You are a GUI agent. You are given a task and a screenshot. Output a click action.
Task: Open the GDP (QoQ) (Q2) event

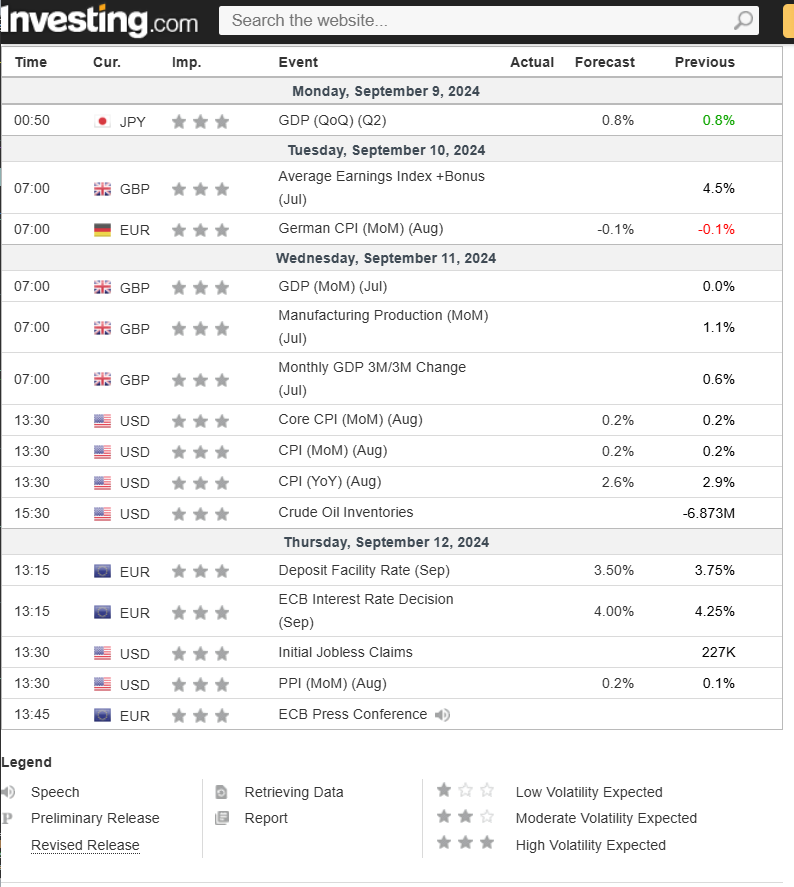[x=332, y=120]
